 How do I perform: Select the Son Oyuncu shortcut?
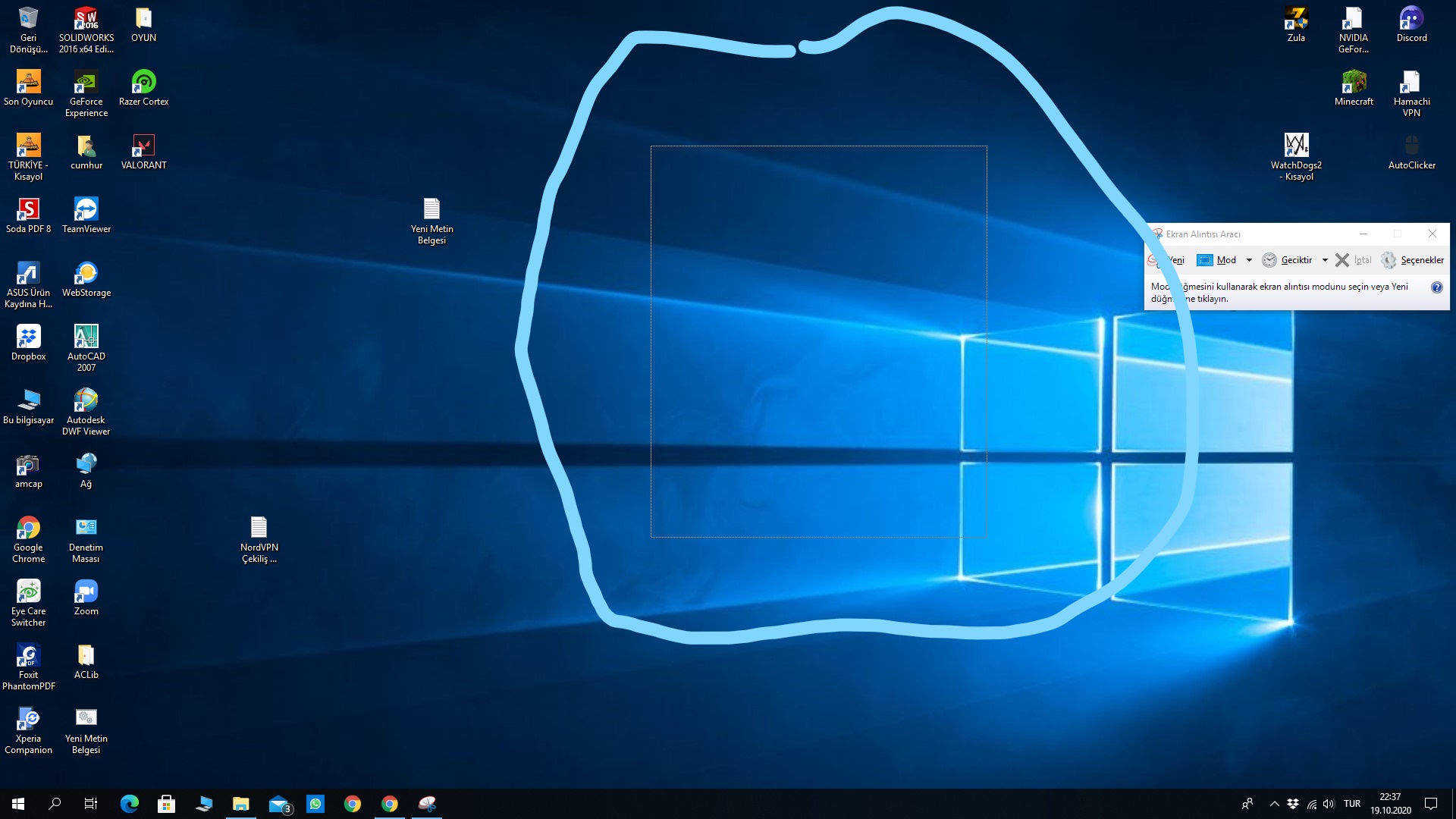28,88
